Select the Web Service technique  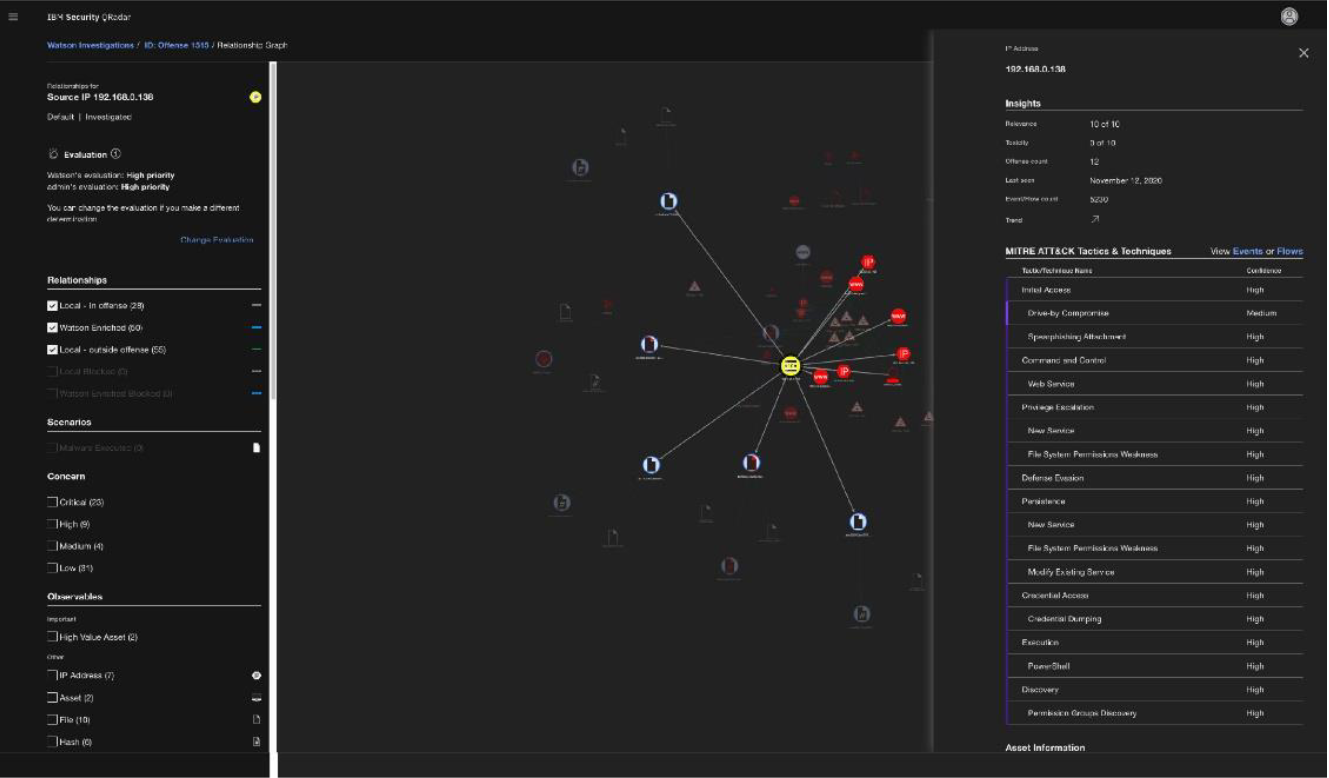1154,384
